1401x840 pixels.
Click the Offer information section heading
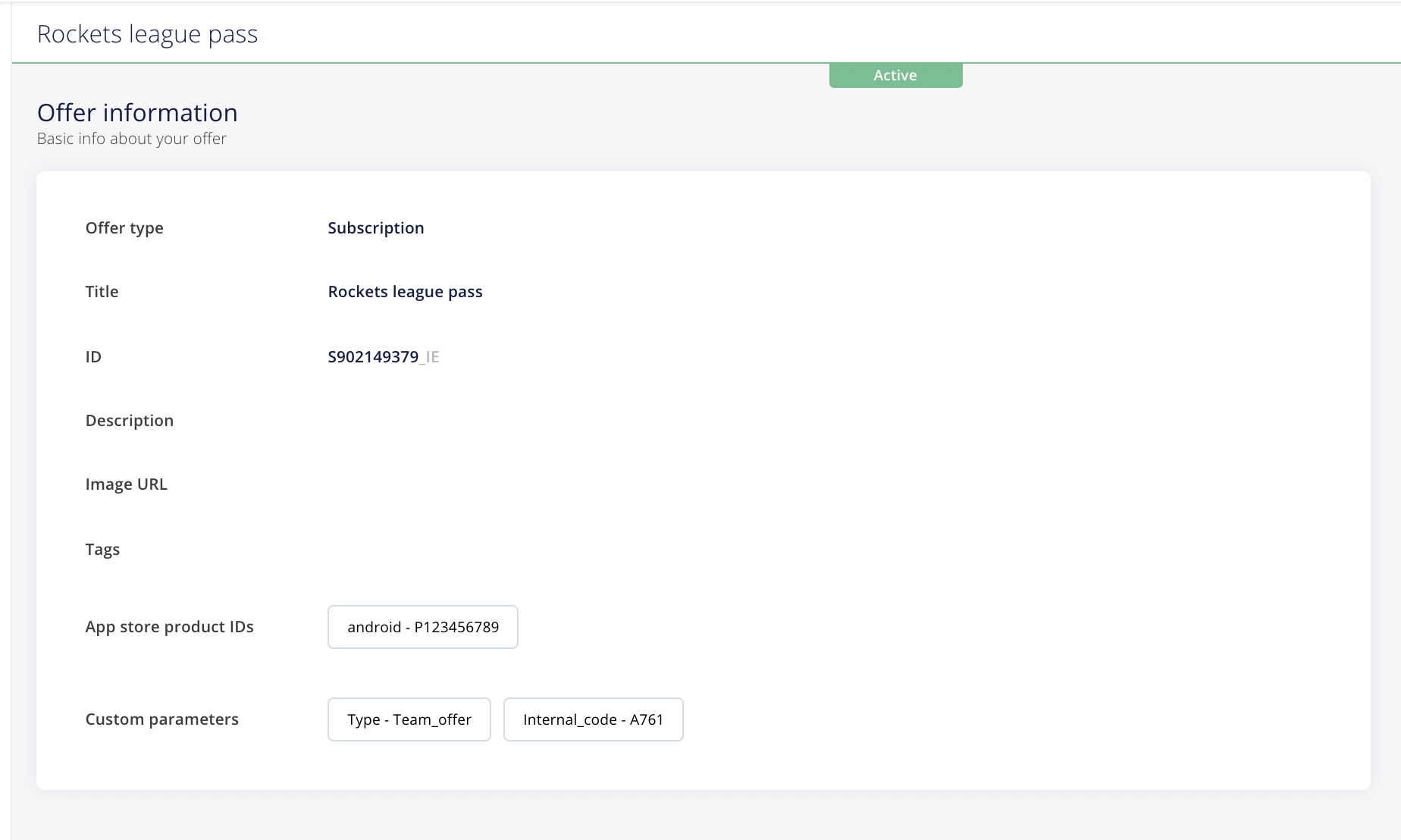pyautogui.click(x=137, y=113)
